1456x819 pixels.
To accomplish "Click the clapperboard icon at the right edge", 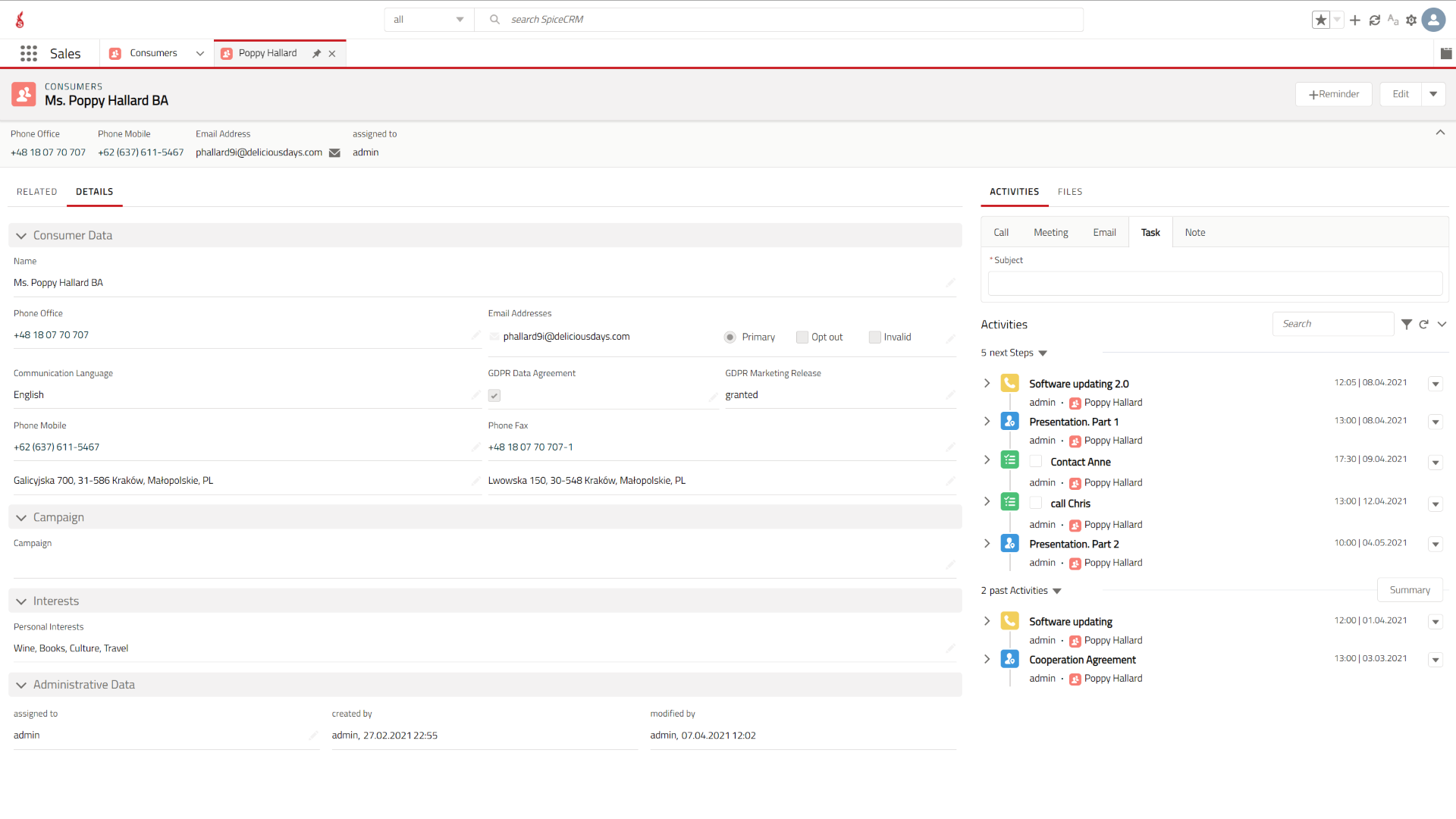I will tap(1446, 53).
